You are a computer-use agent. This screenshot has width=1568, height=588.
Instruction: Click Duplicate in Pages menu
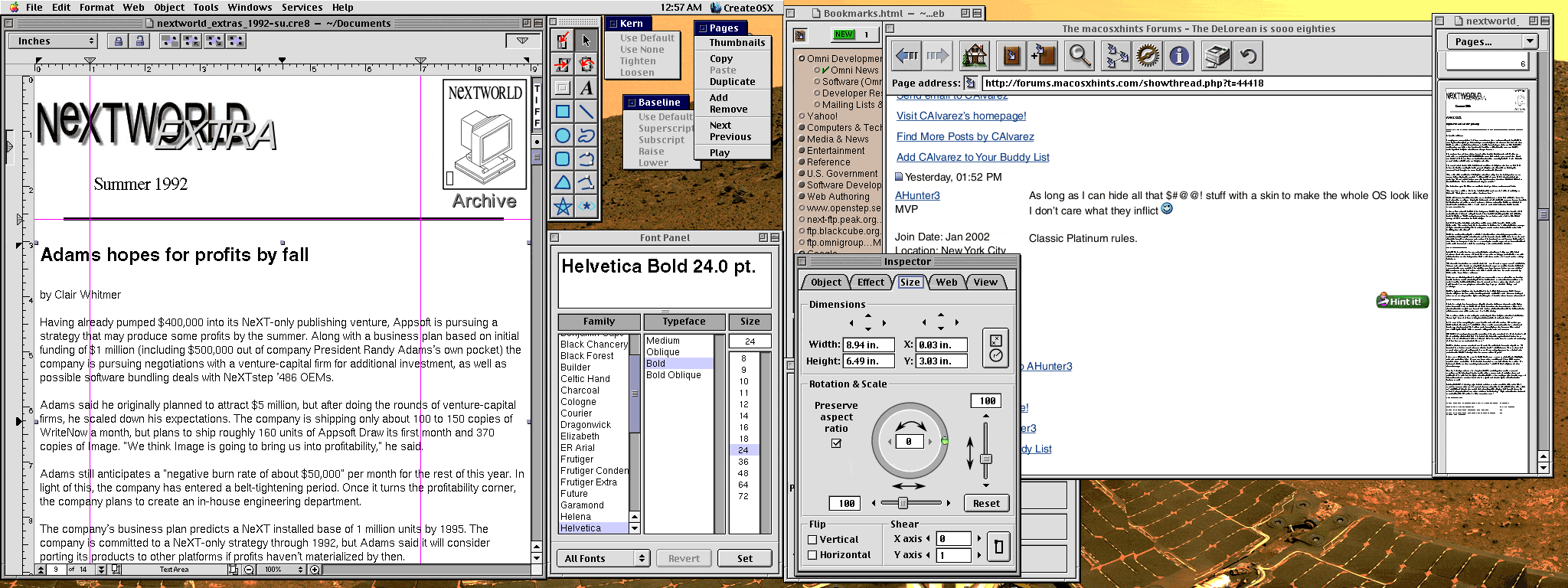[732, 82]
